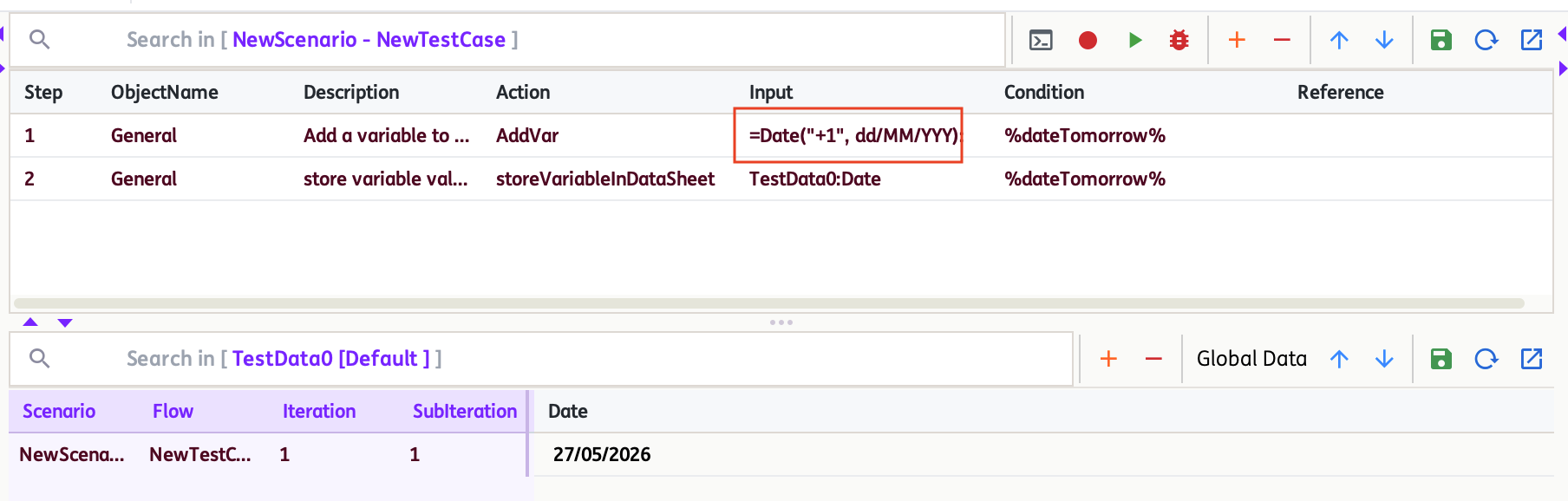Select the =Date("+1", dd/MM/YYY) input cell

click(x=856, y=136)
